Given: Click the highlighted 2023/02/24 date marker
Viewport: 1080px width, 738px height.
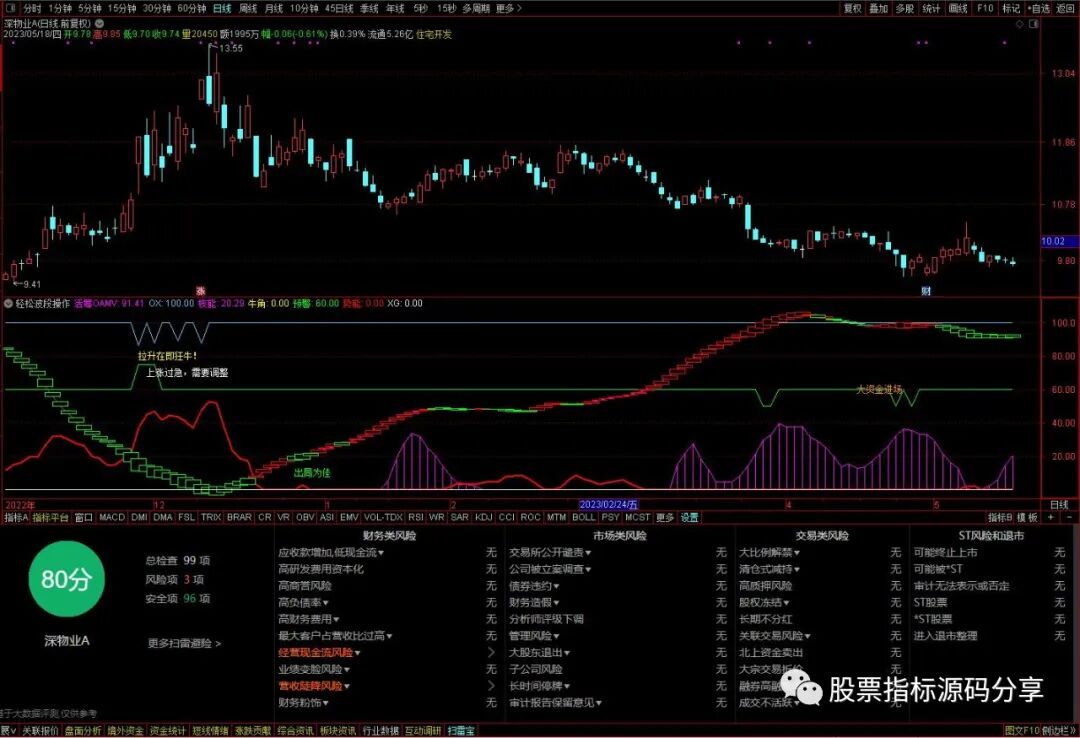Looking at the screenshot, I should [x=608, y=504].
